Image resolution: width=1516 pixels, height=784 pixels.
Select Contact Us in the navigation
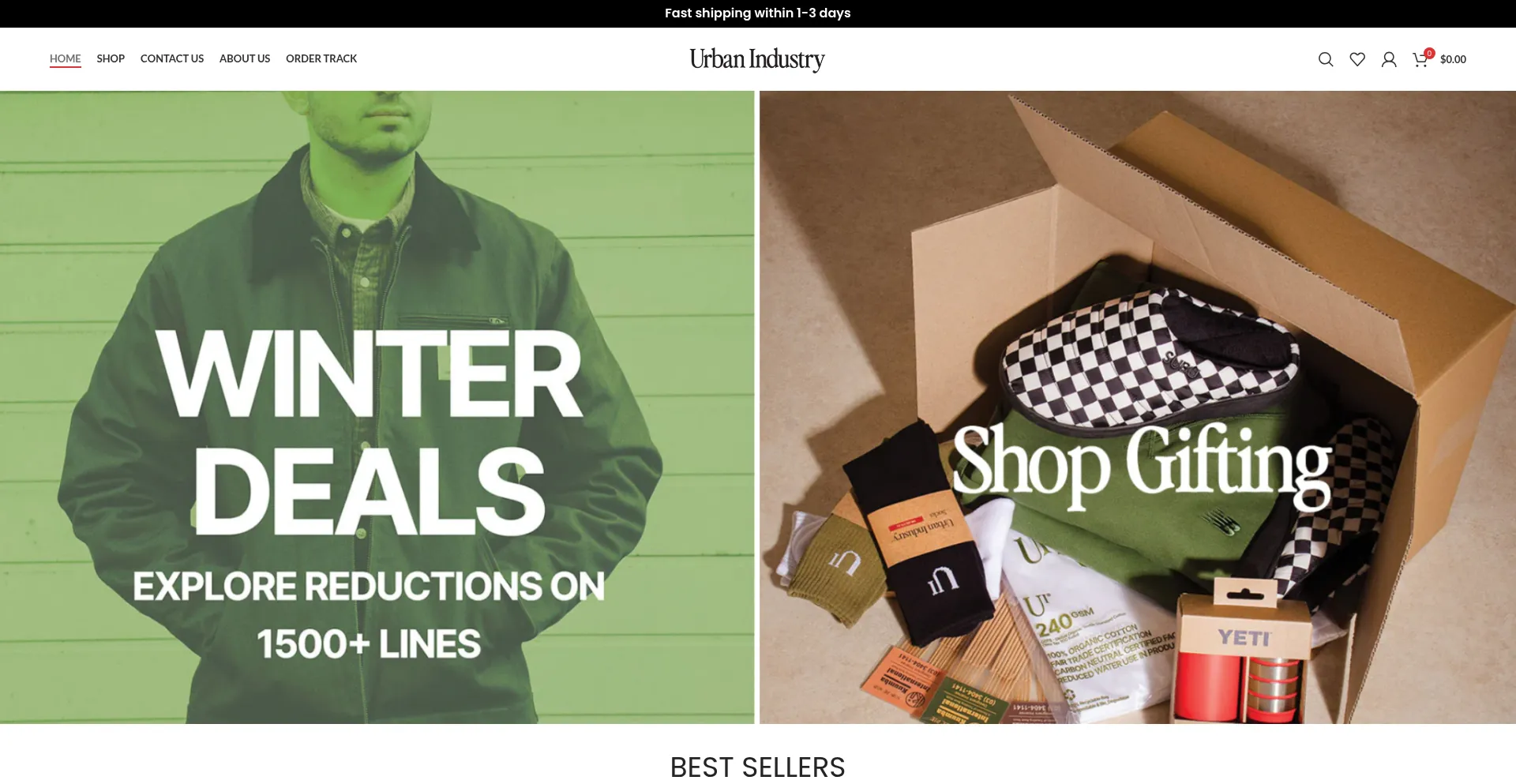click(x=172, y=58)
